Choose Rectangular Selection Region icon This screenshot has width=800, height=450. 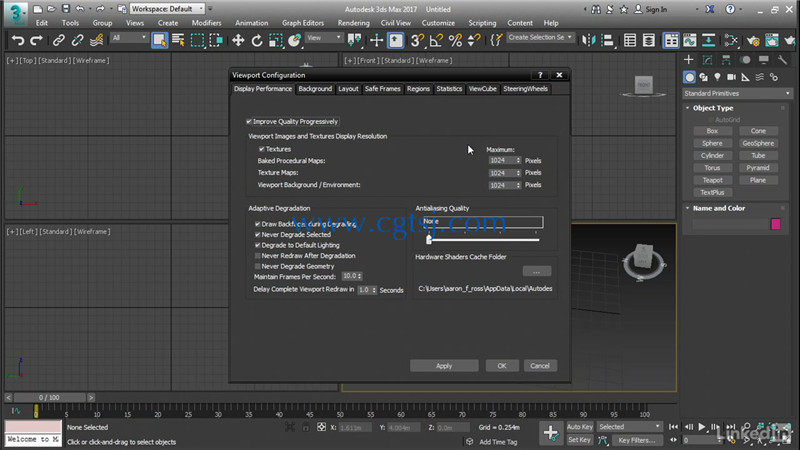(x=197, y=40)
